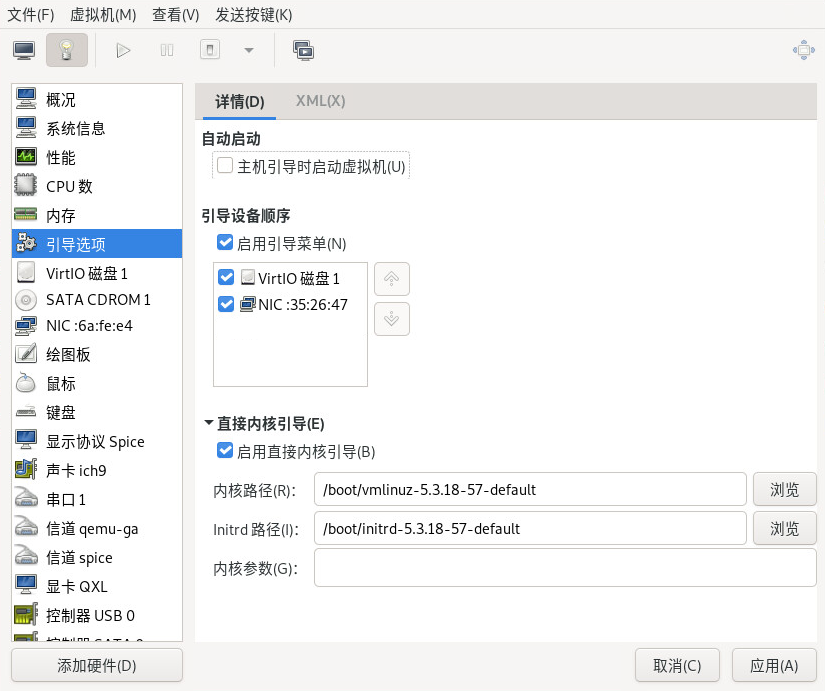Collapse the direct kernel boot section
The image size is (825, 691).
point(208,423)
